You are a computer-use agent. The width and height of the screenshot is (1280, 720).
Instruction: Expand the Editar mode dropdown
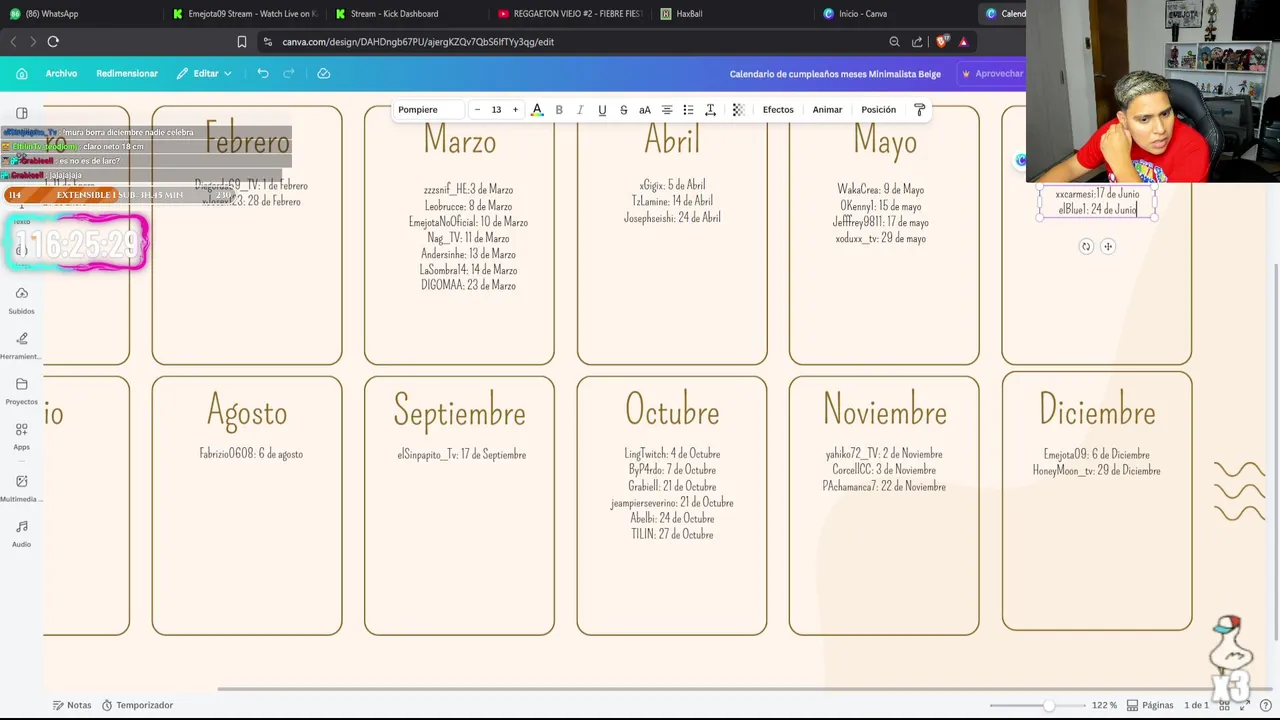point(204,73)
